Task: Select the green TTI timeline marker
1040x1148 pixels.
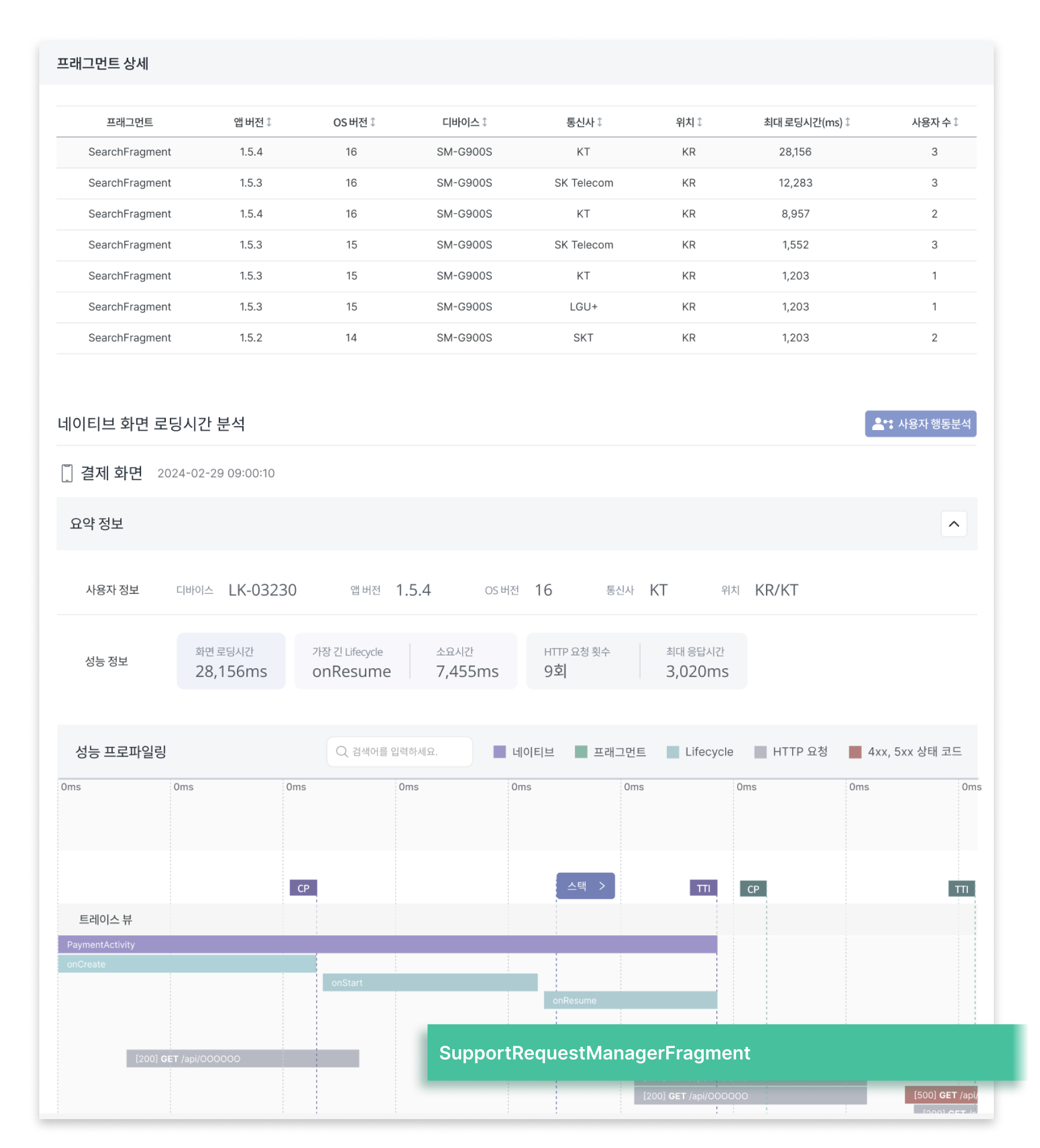Action: [961, 888]
